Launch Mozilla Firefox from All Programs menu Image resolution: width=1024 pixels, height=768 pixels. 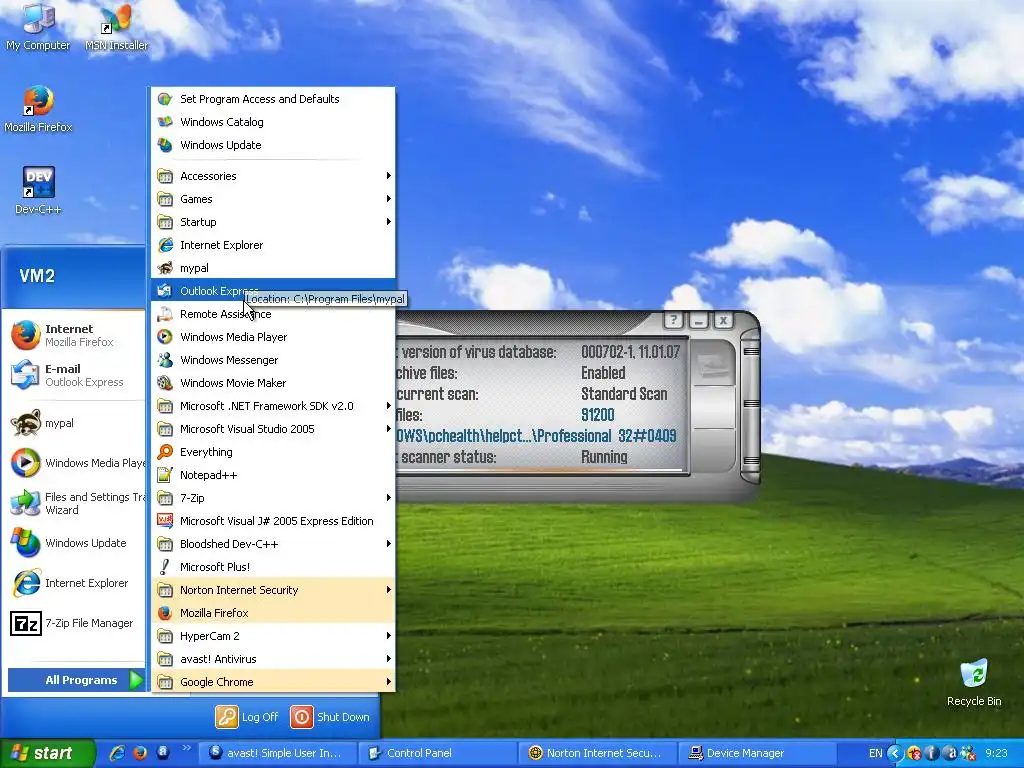(273, 613)
